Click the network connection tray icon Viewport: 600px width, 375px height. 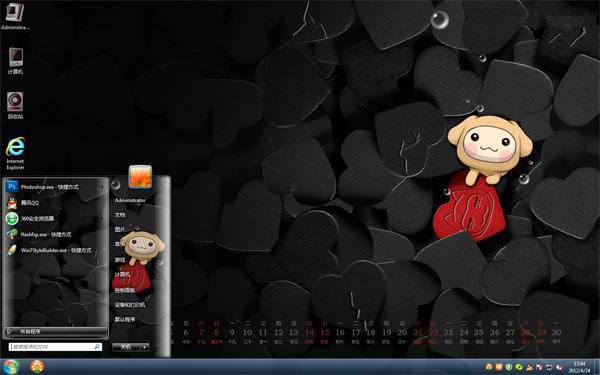549,367
